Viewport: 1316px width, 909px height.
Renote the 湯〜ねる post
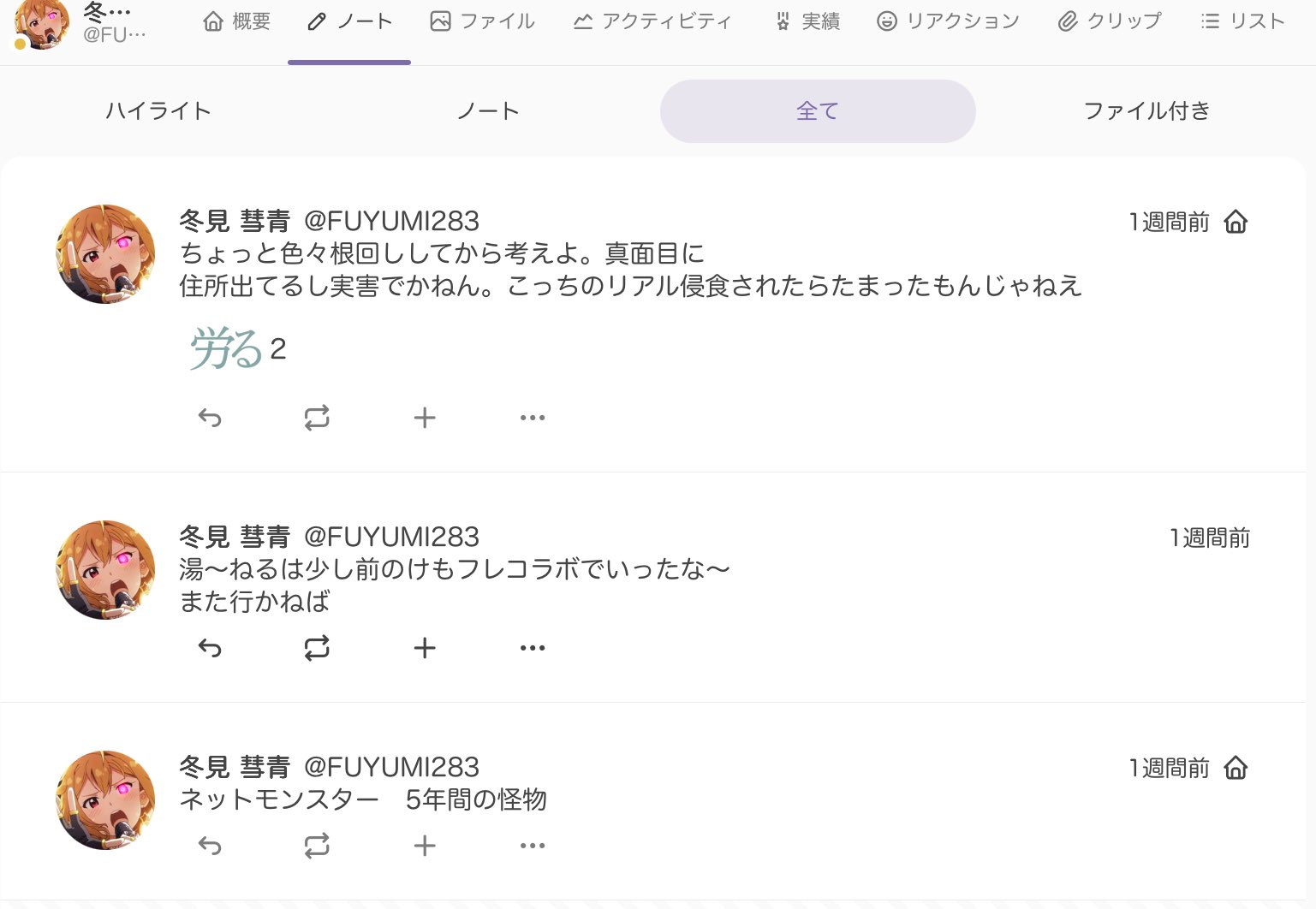click(317, 648)
